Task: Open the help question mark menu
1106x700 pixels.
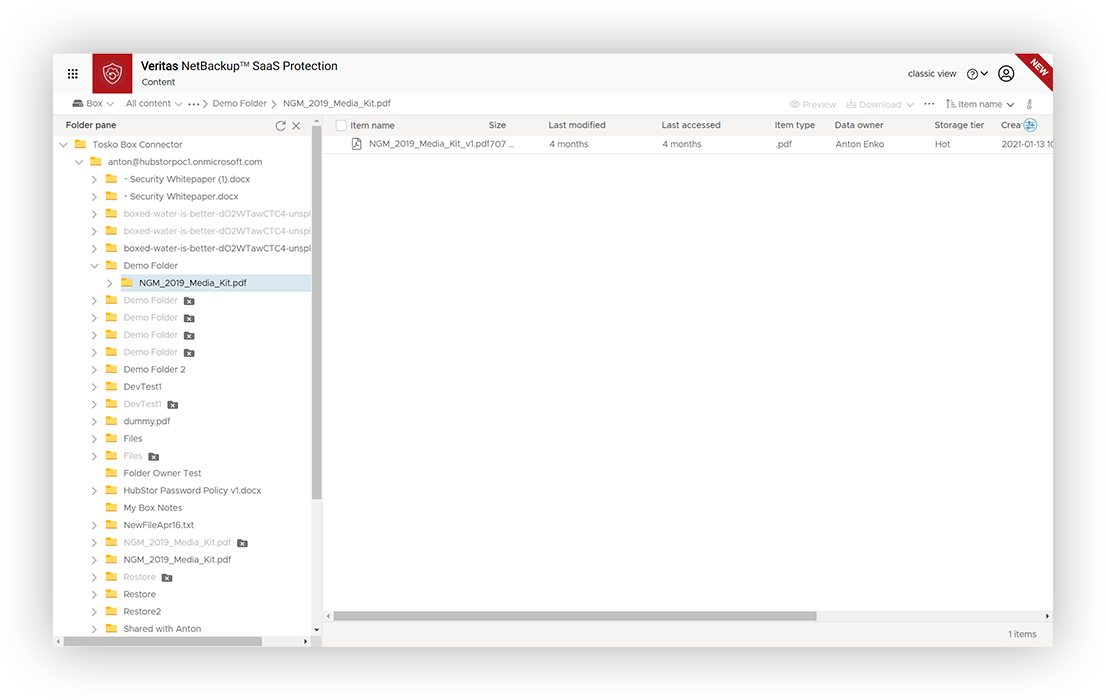Action: [x=977, y=74]
